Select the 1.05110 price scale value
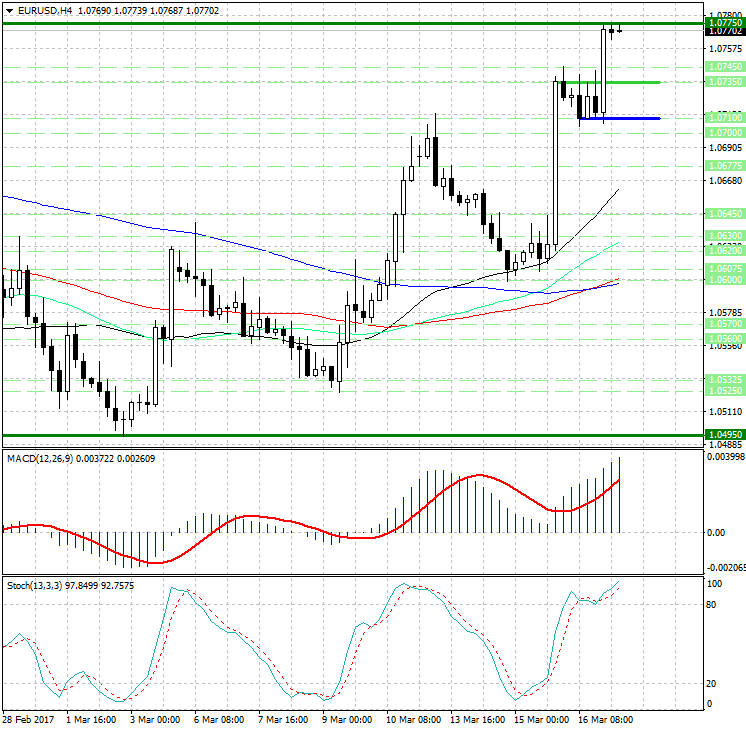 click(725, 412)
